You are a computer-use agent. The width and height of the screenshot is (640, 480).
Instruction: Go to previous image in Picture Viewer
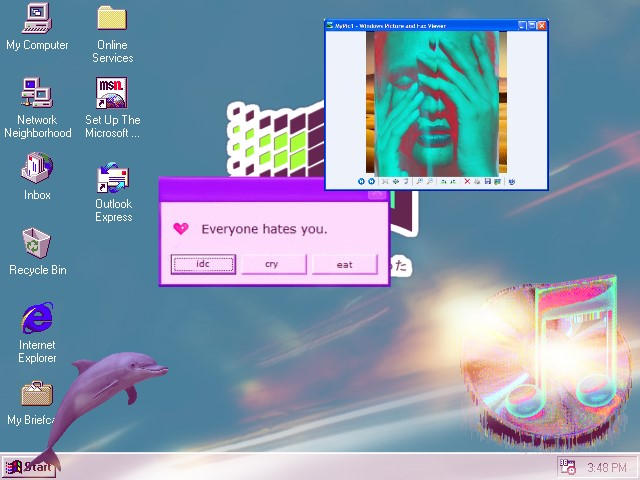pyautogui.click(x=361, y=182)
